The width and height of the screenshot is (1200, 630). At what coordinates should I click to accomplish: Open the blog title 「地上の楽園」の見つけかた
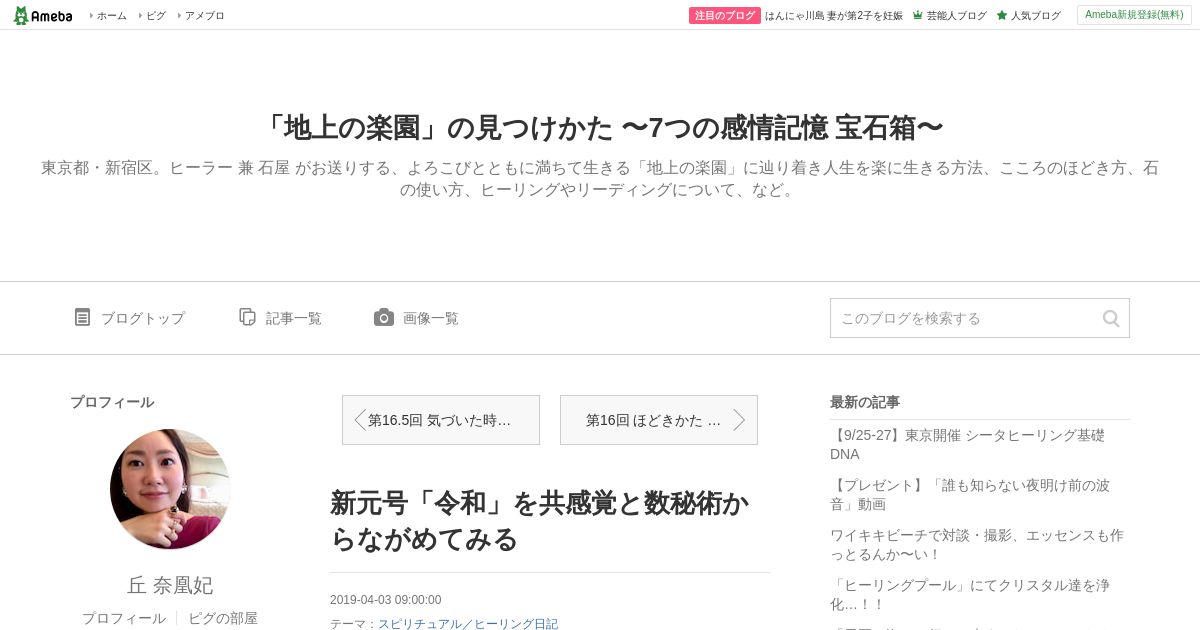(x=600, y=127)
